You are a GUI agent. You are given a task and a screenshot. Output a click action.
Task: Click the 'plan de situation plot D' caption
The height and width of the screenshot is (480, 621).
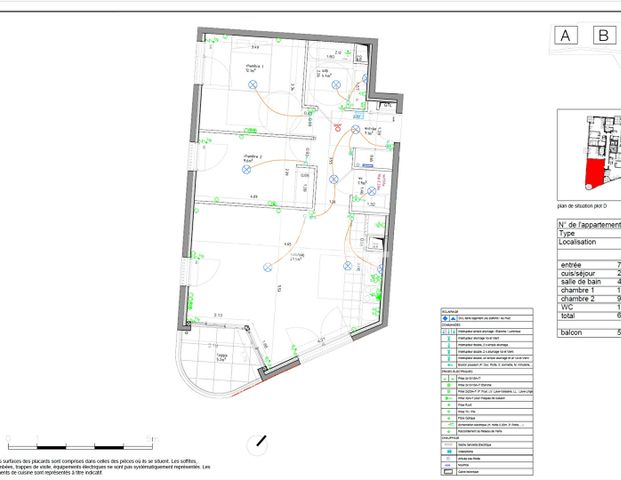(582, 206)
